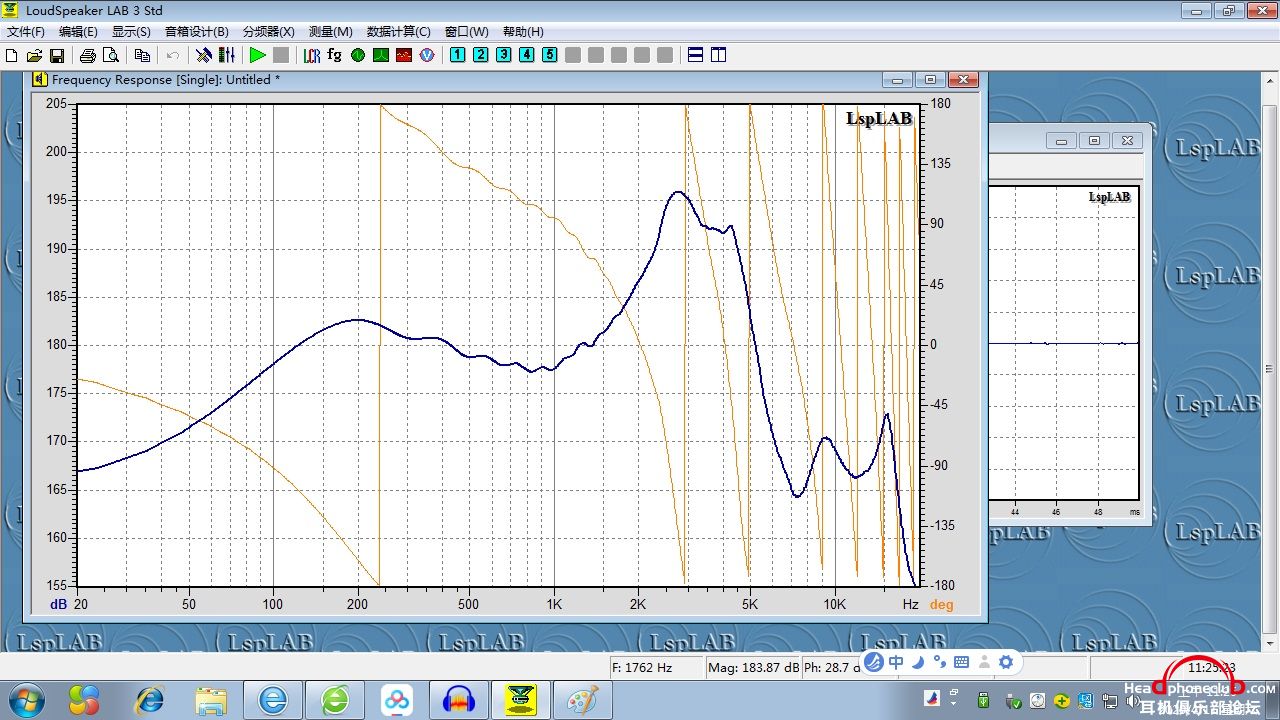Image resolution: width=1280 pixels, height=720 pixels.
Task: Minimize the Frequency Response child window
Action: (x=897, y=80)
